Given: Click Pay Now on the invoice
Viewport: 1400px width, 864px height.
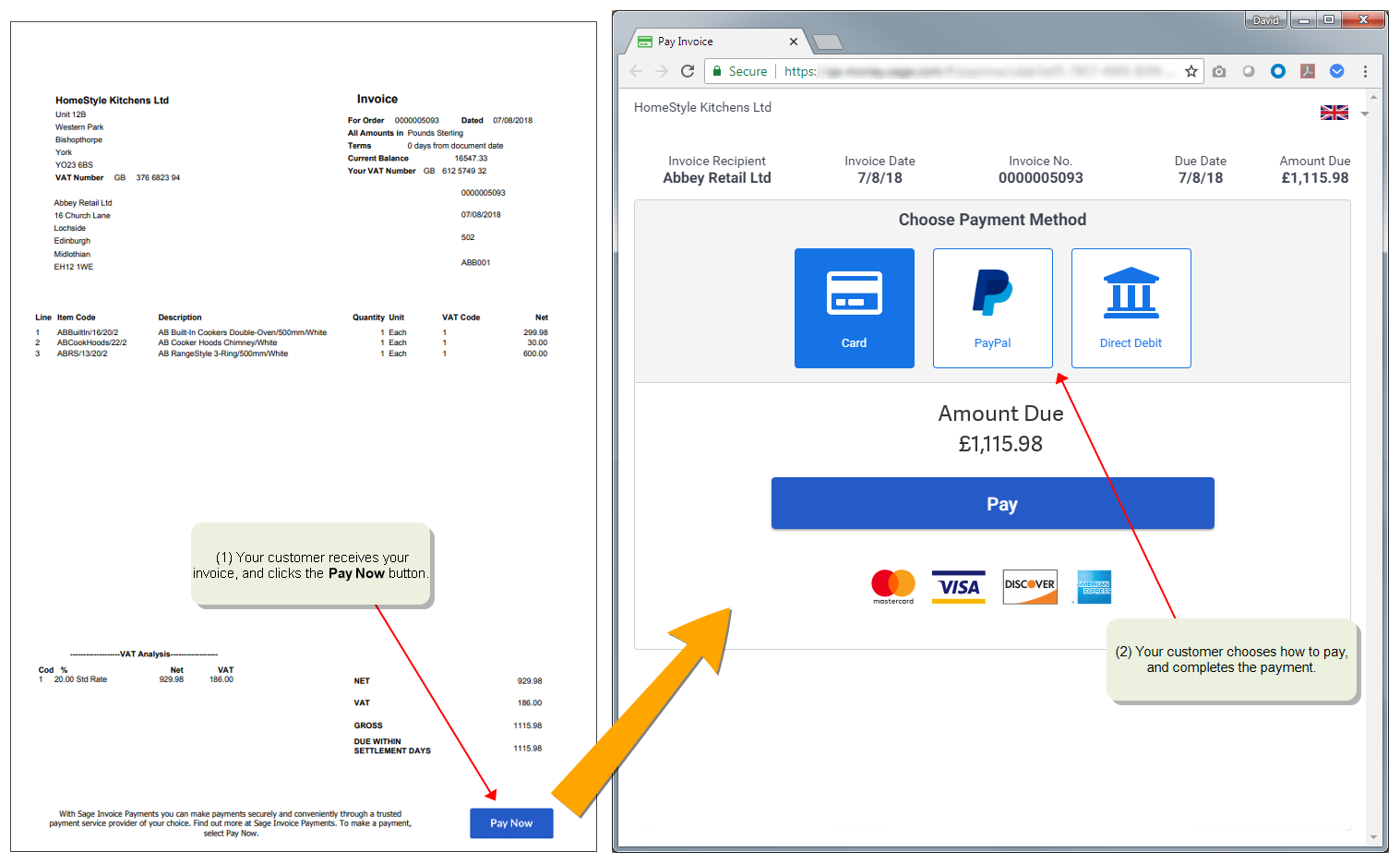Looking at the screenshot, I should click(511, 822).
